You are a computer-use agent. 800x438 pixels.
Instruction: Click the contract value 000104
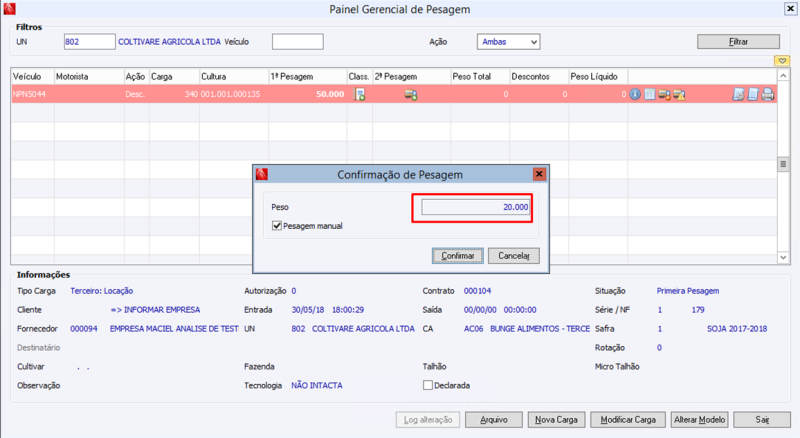[x=477, y=291]
